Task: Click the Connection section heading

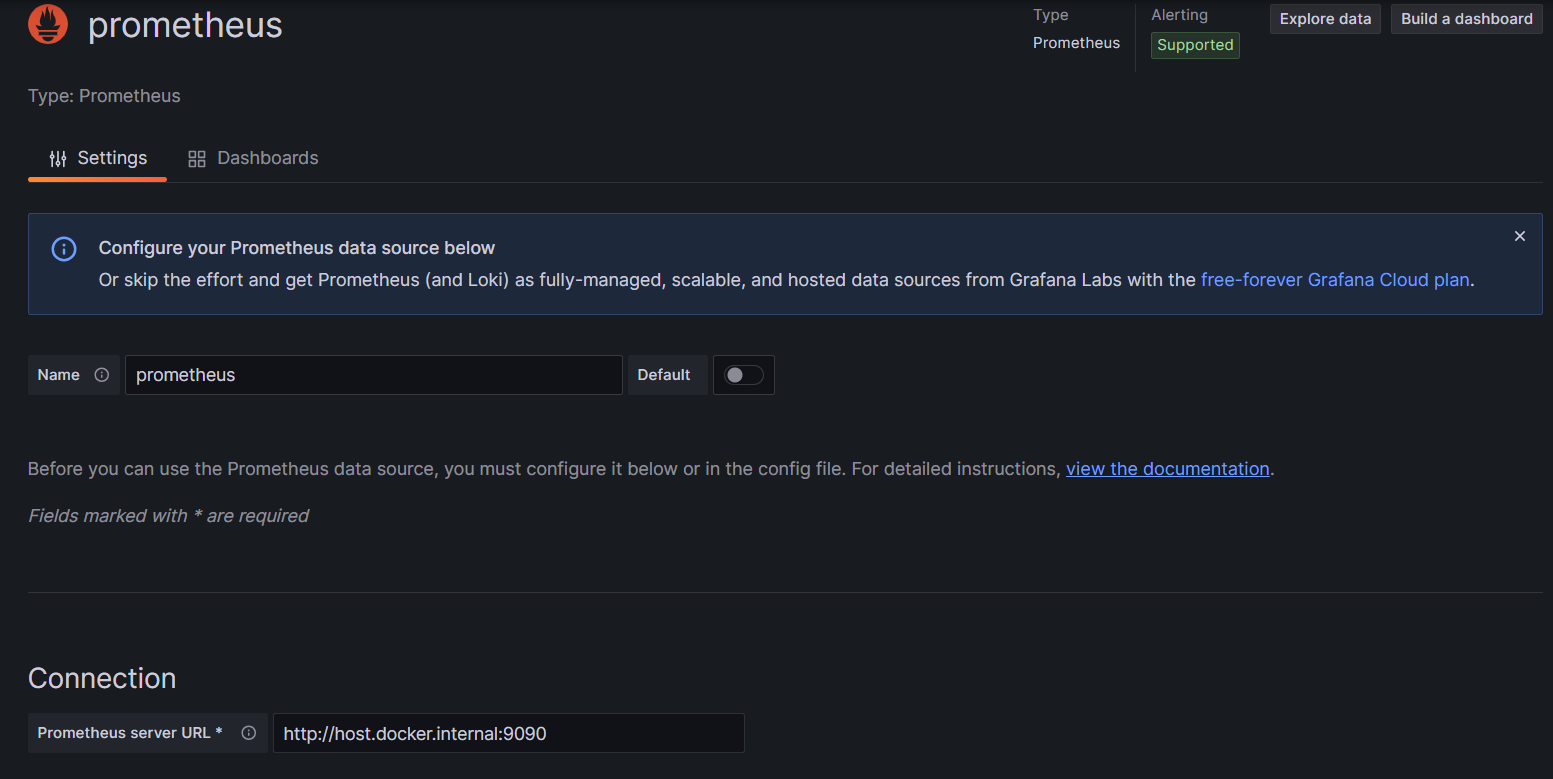Action: point(102,678)
